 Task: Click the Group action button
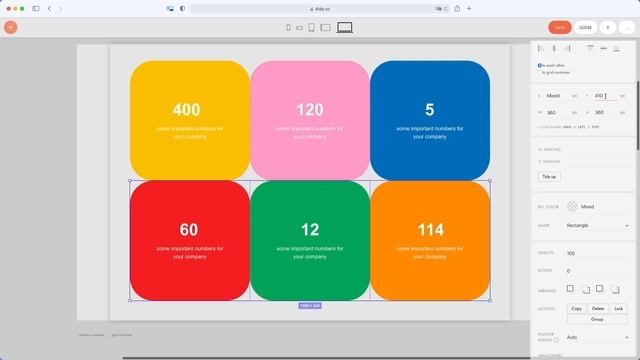click(597, 319)
